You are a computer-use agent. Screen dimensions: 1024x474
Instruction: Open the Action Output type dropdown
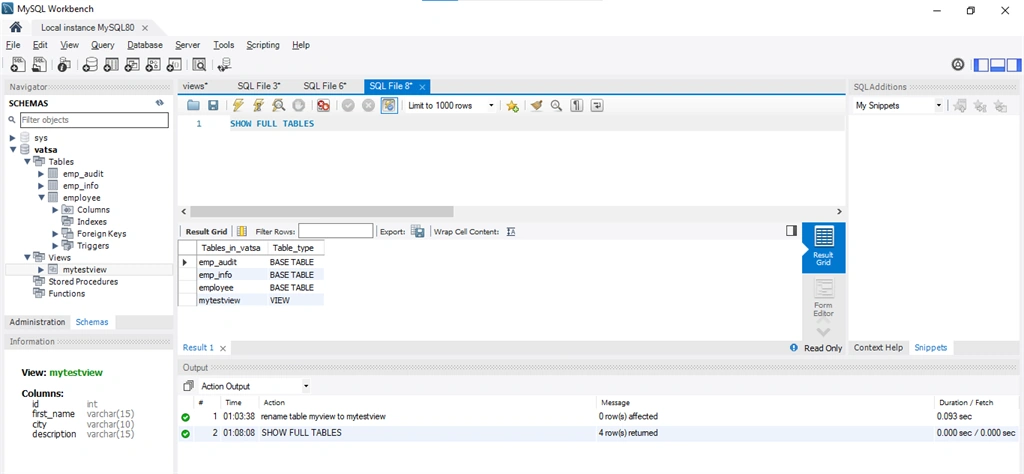(x=255, y=386)
